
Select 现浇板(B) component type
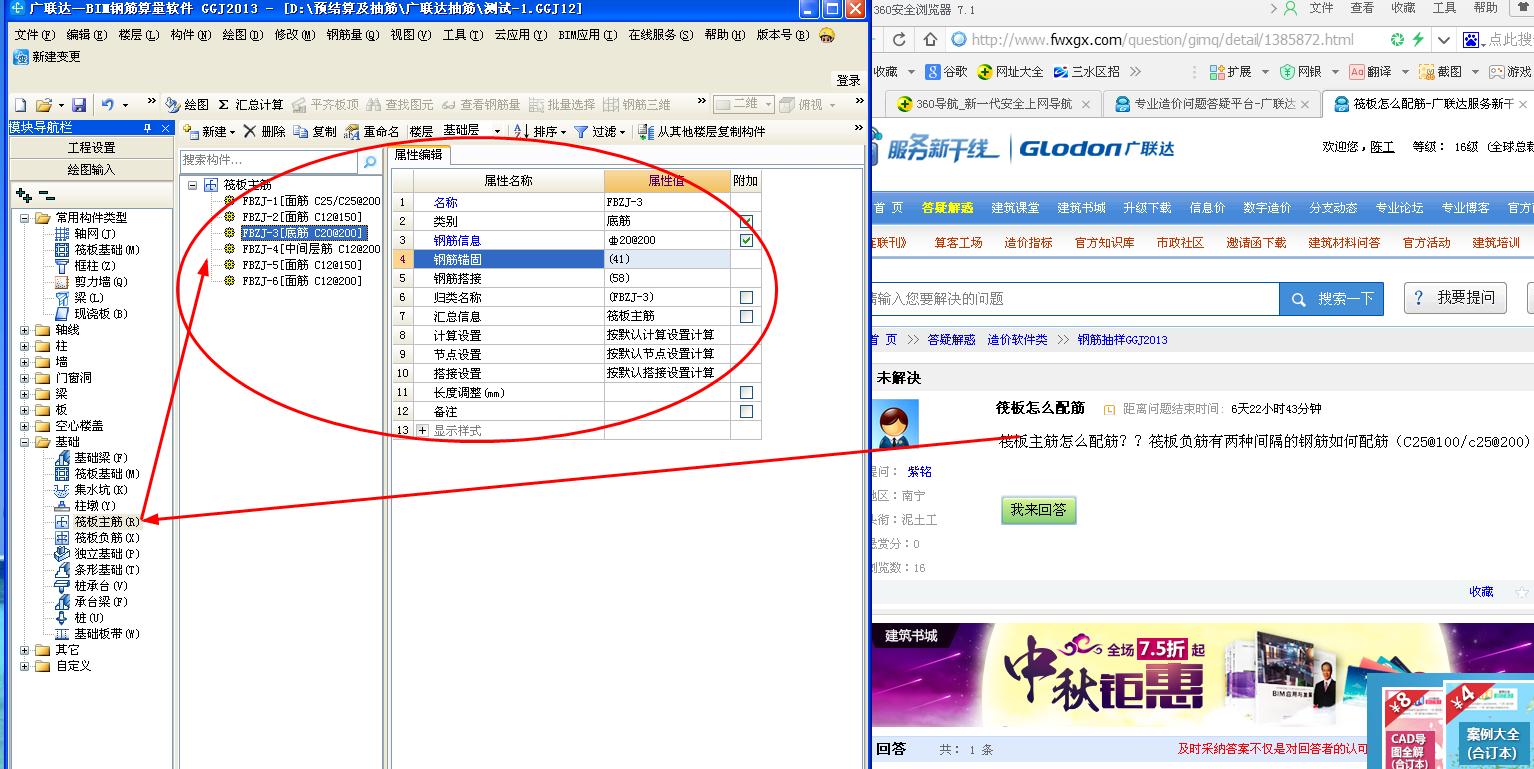tap(91, 314)
